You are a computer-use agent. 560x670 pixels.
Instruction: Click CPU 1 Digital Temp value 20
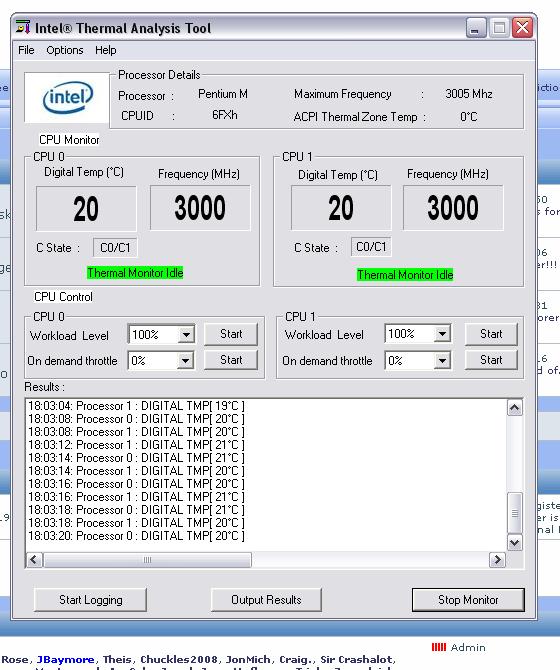point(341,208)
